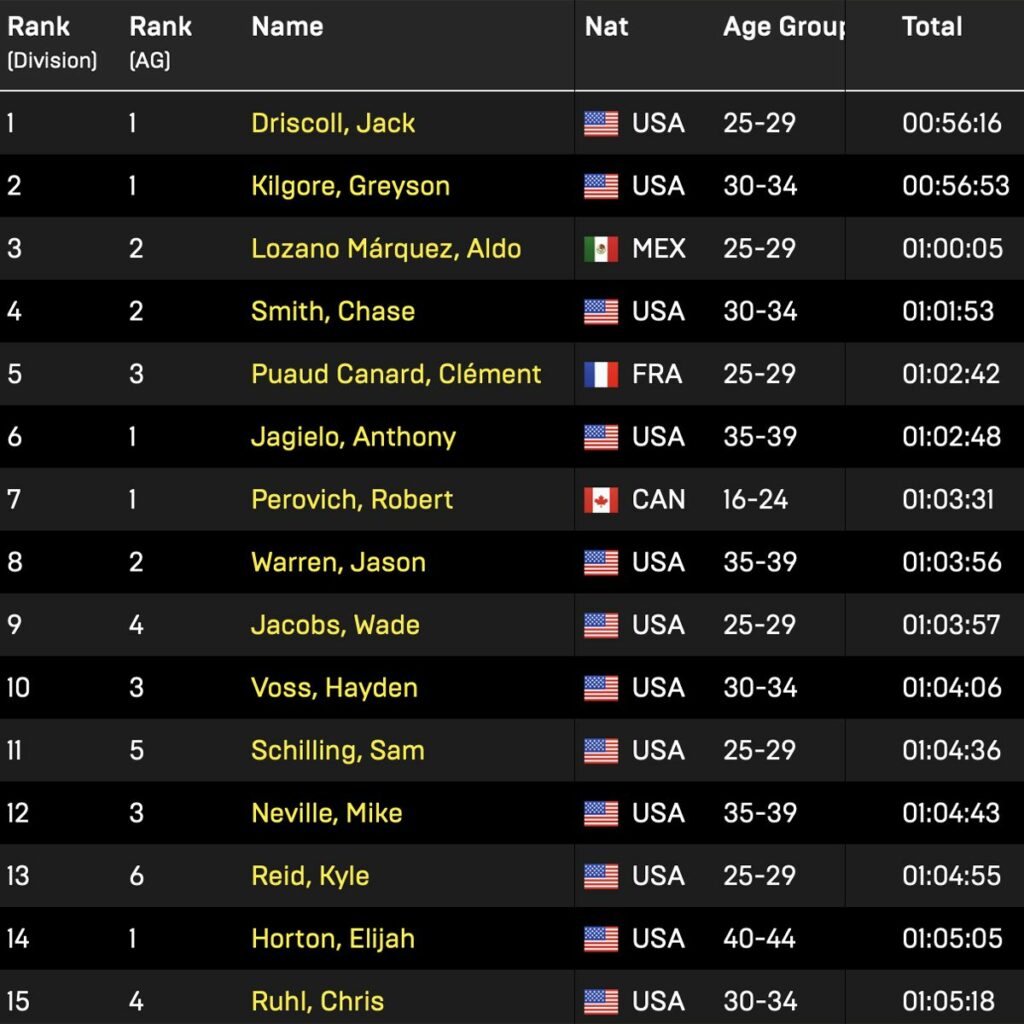Sort by the Name column header
The image size is (1024, 1024).
(287, 27)
